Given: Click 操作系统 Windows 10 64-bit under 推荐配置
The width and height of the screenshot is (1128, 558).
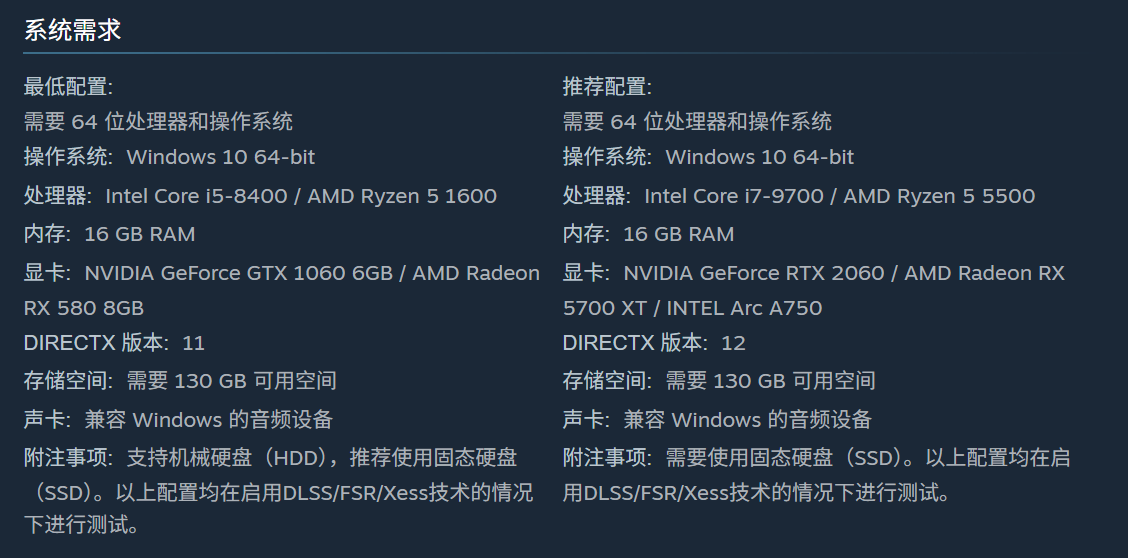Looking at the screenshot, I should click(x=709, y=157).
